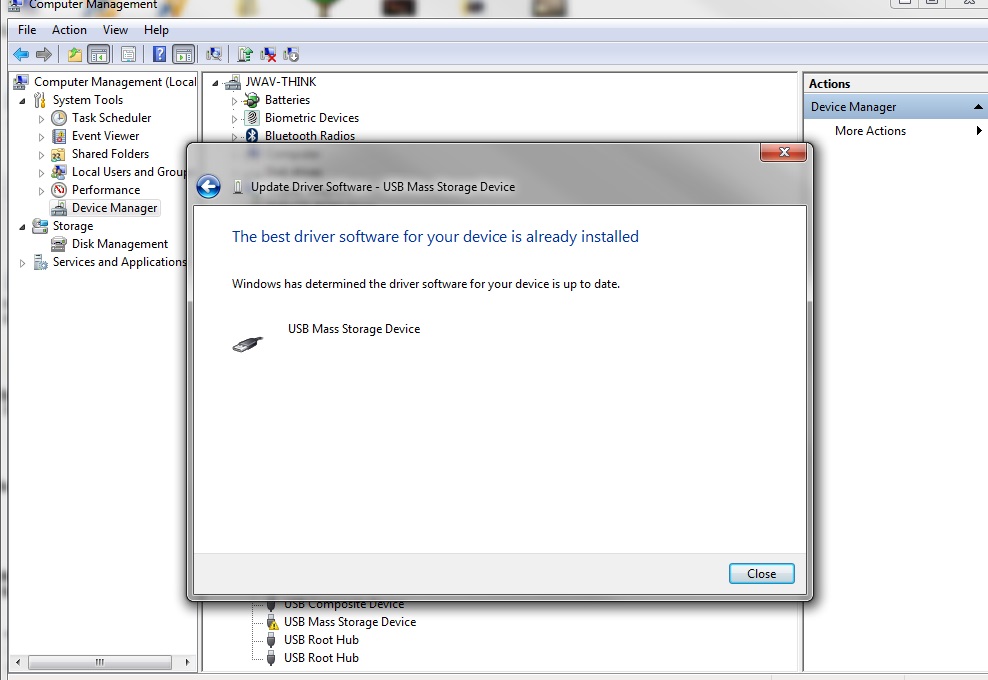
Task: Expand Services and Applications node
Action: click(23, 263)
